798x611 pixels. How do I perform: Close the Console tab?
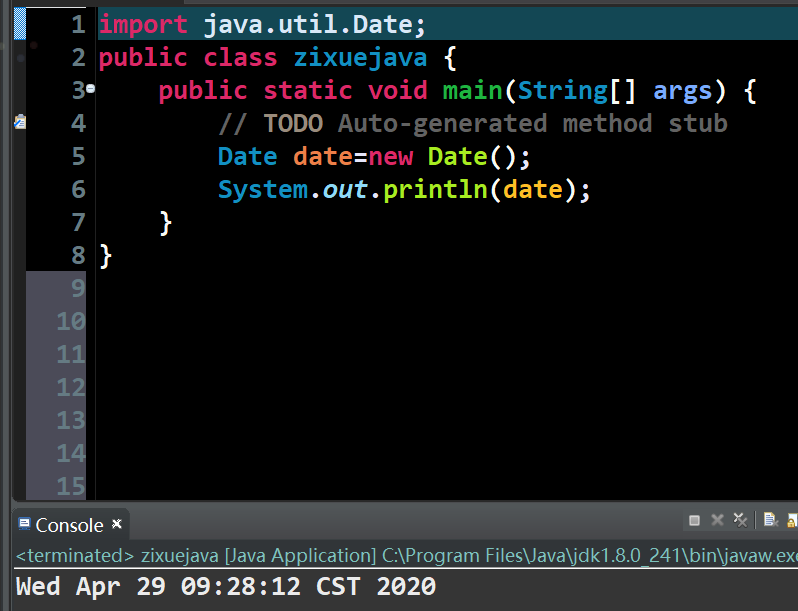pyautogui.click(x=117, y=523)
